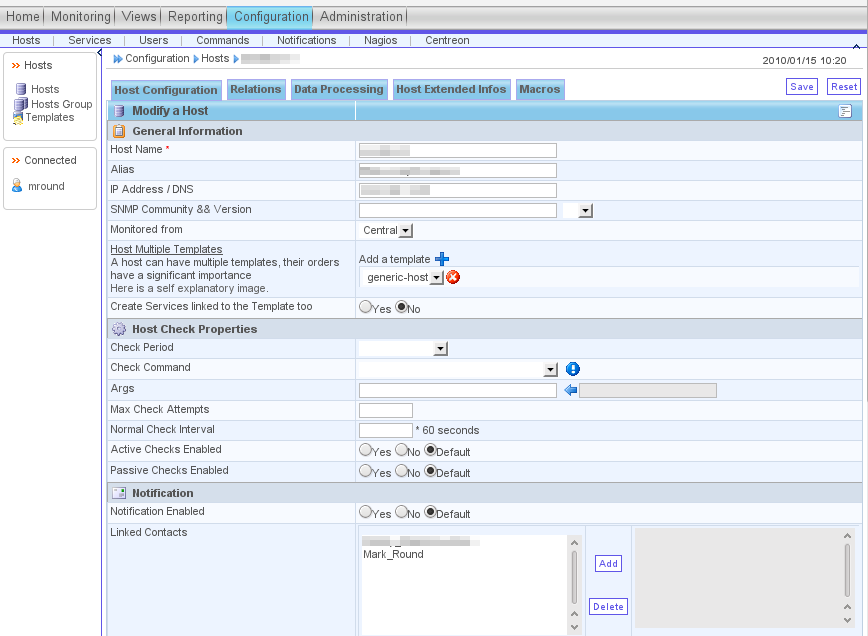
Task: Expand the Check Period dropdown
Action: [440, 349]
